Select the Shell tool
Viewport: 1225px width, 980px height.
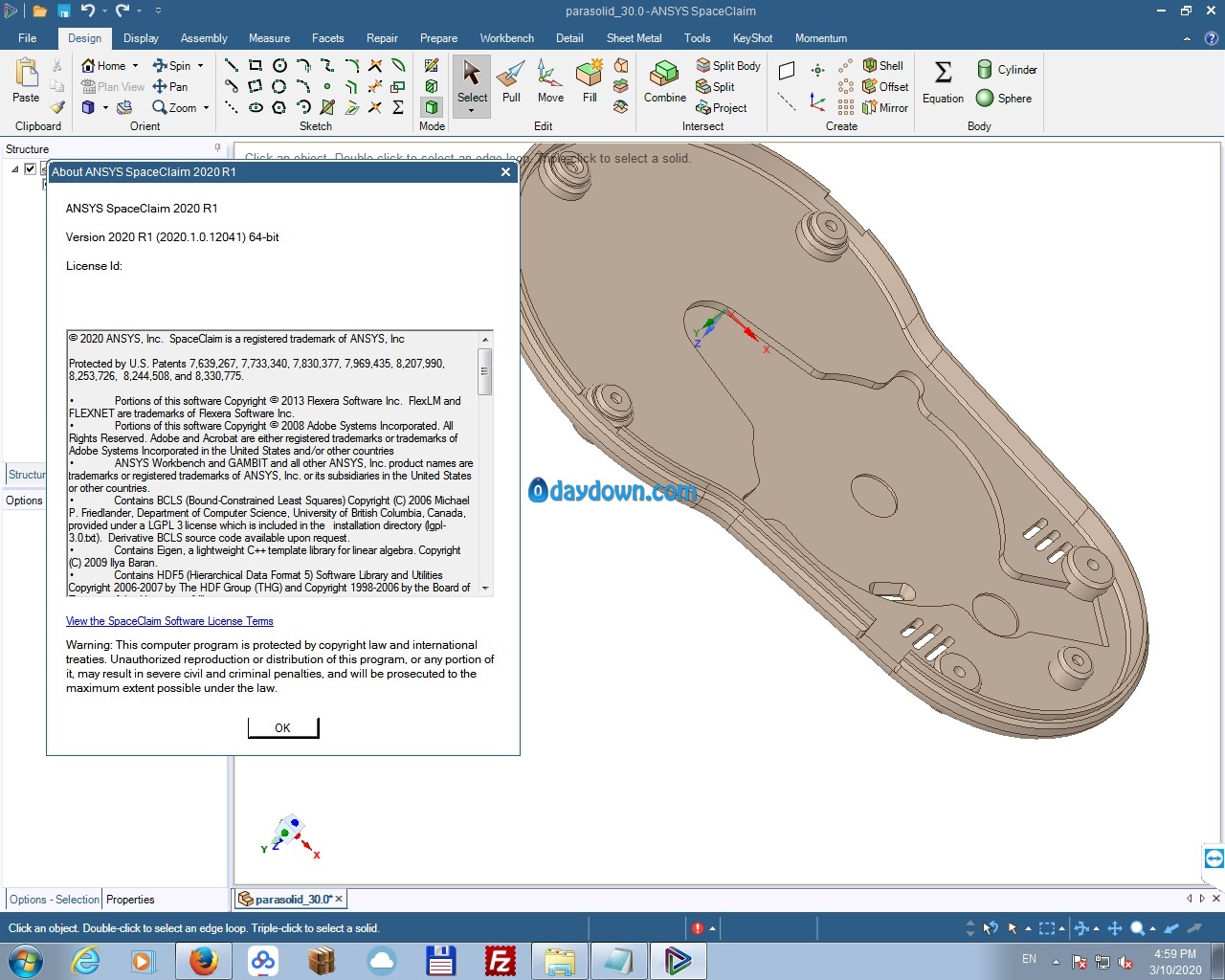click(x=882, y=65)
